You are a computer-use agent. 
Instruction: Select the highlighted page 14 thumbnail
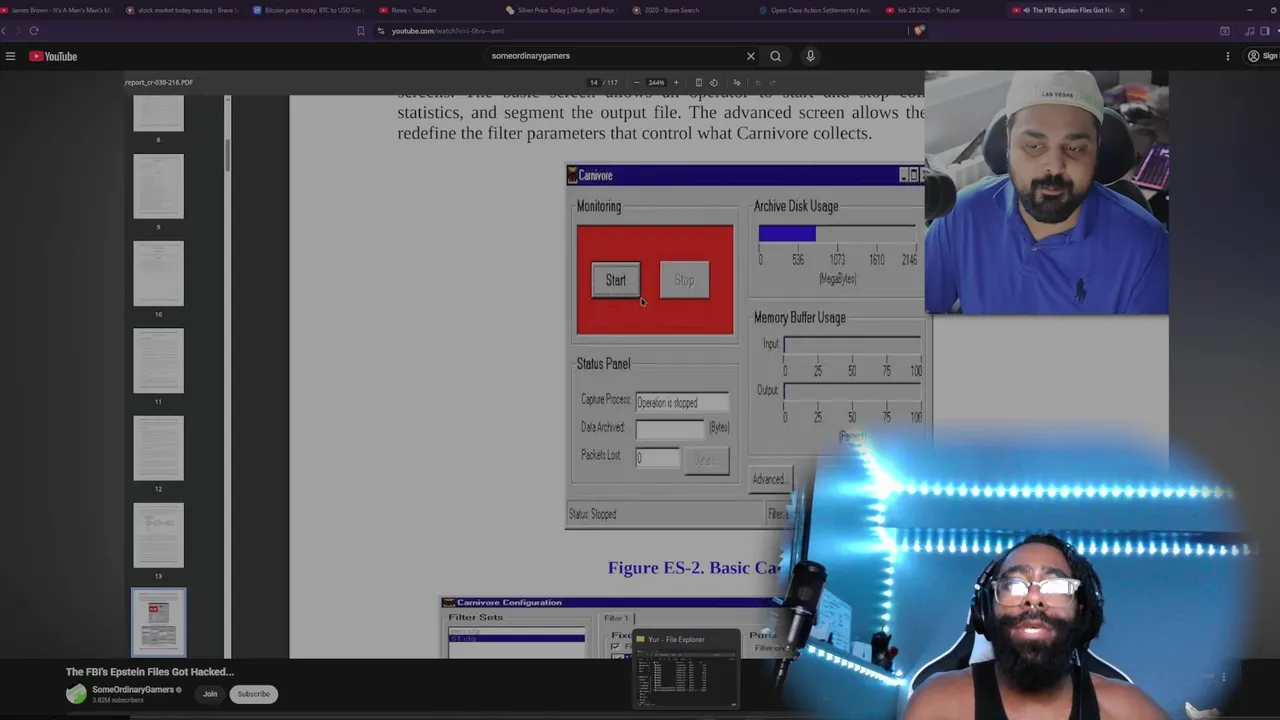pos(158,621)
